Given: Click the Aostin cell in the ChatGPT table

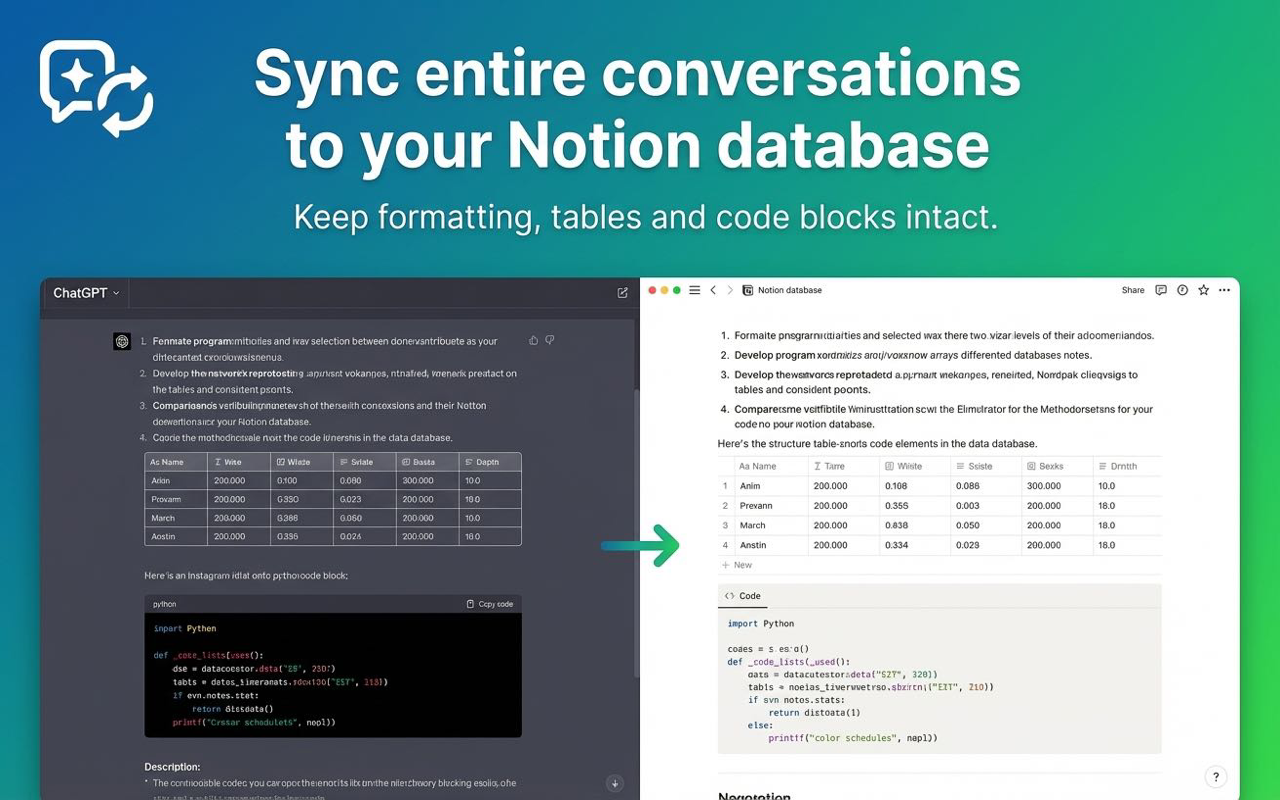Looking at the screenshot, I should pyautogui.click(x=176, y=537).
